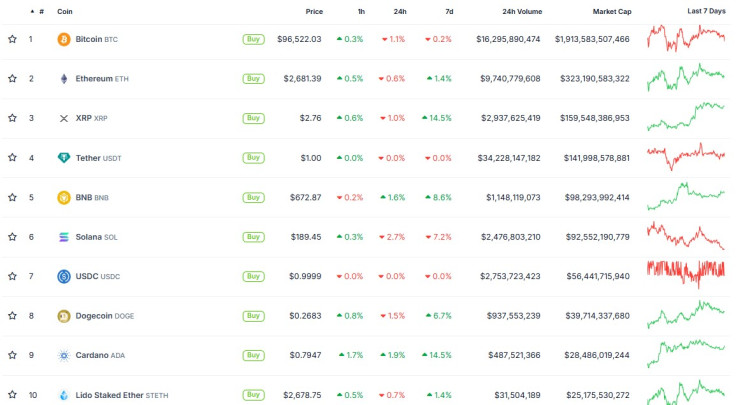Favorite Dogecoin with its star
The image size is (736, 405).
12,315
